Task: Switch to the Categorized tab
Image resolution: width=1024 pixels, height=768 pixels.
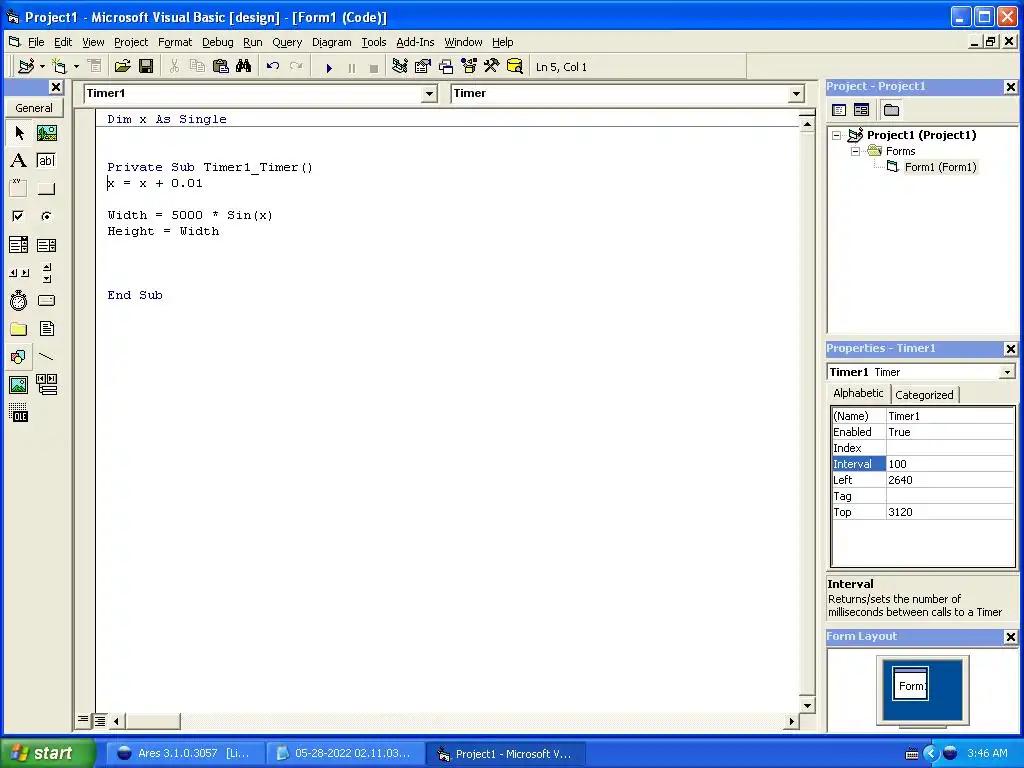Action: (924, 395)
